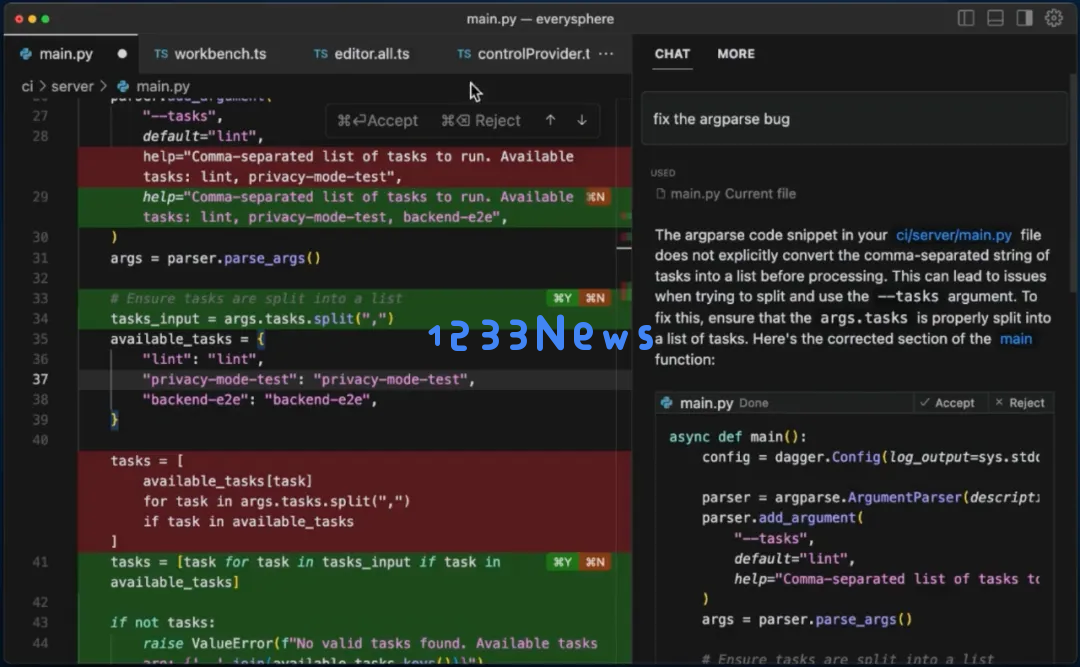Click line number 37 in gutter

pyautogui.click(x=40, y=379)
